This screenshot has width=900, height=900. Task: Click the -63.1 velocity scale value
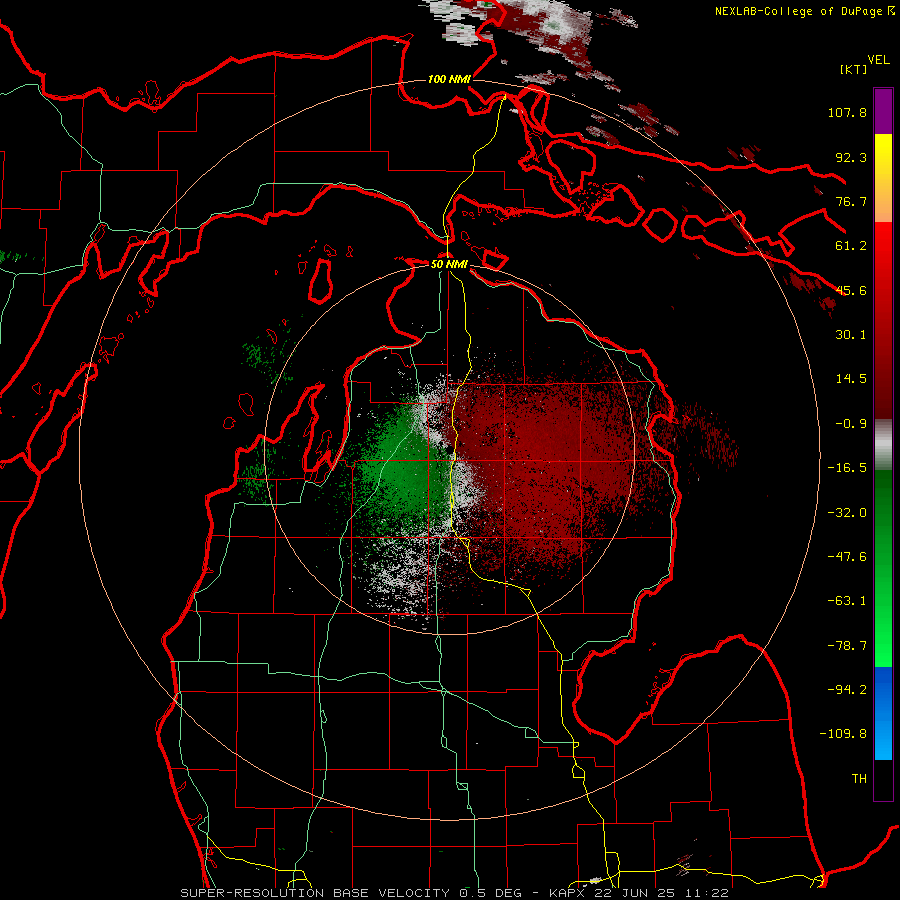pos(847,601)
